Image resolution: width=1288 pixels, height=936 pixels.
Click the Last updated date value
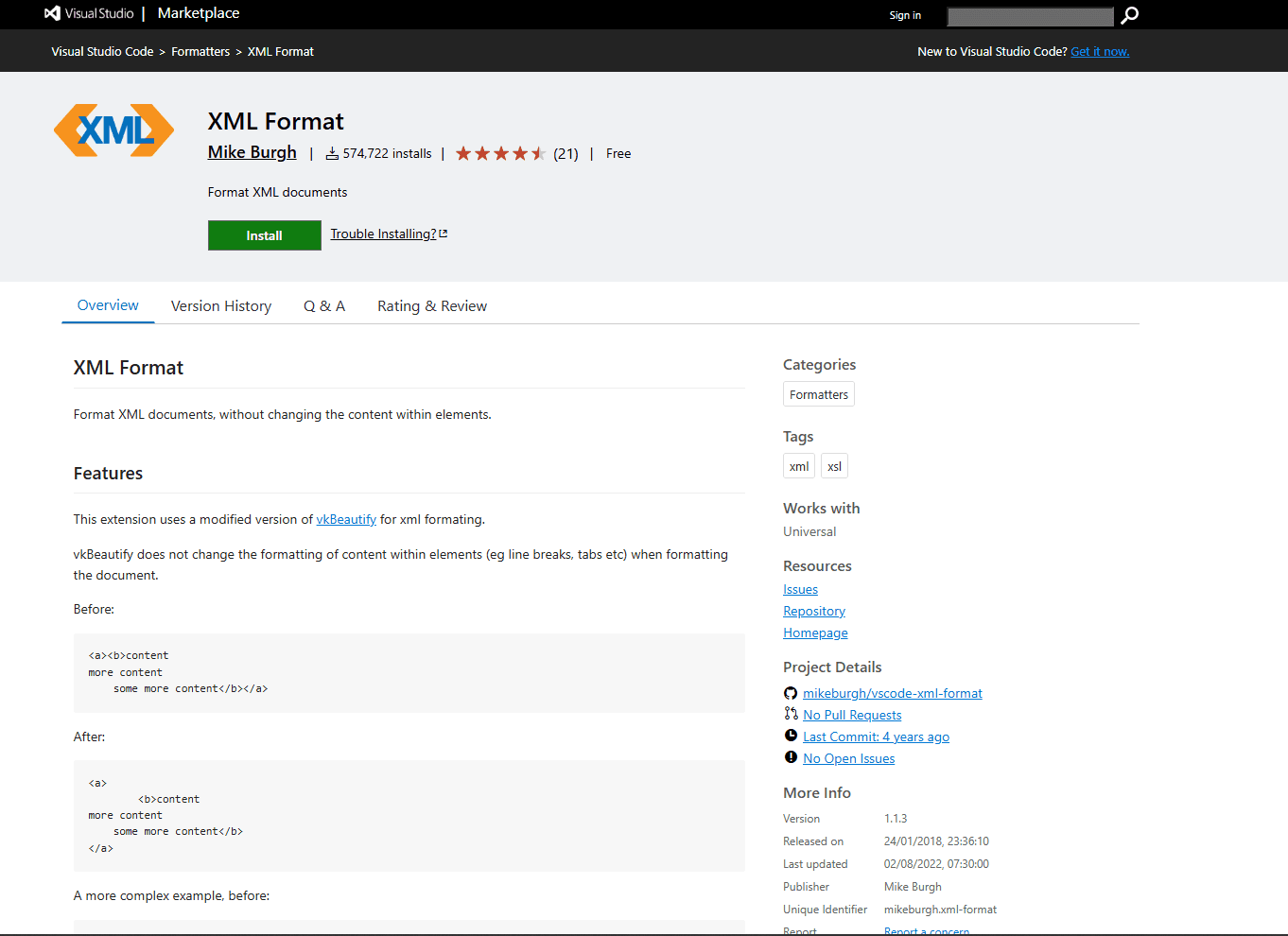click(x=936, y=864)
